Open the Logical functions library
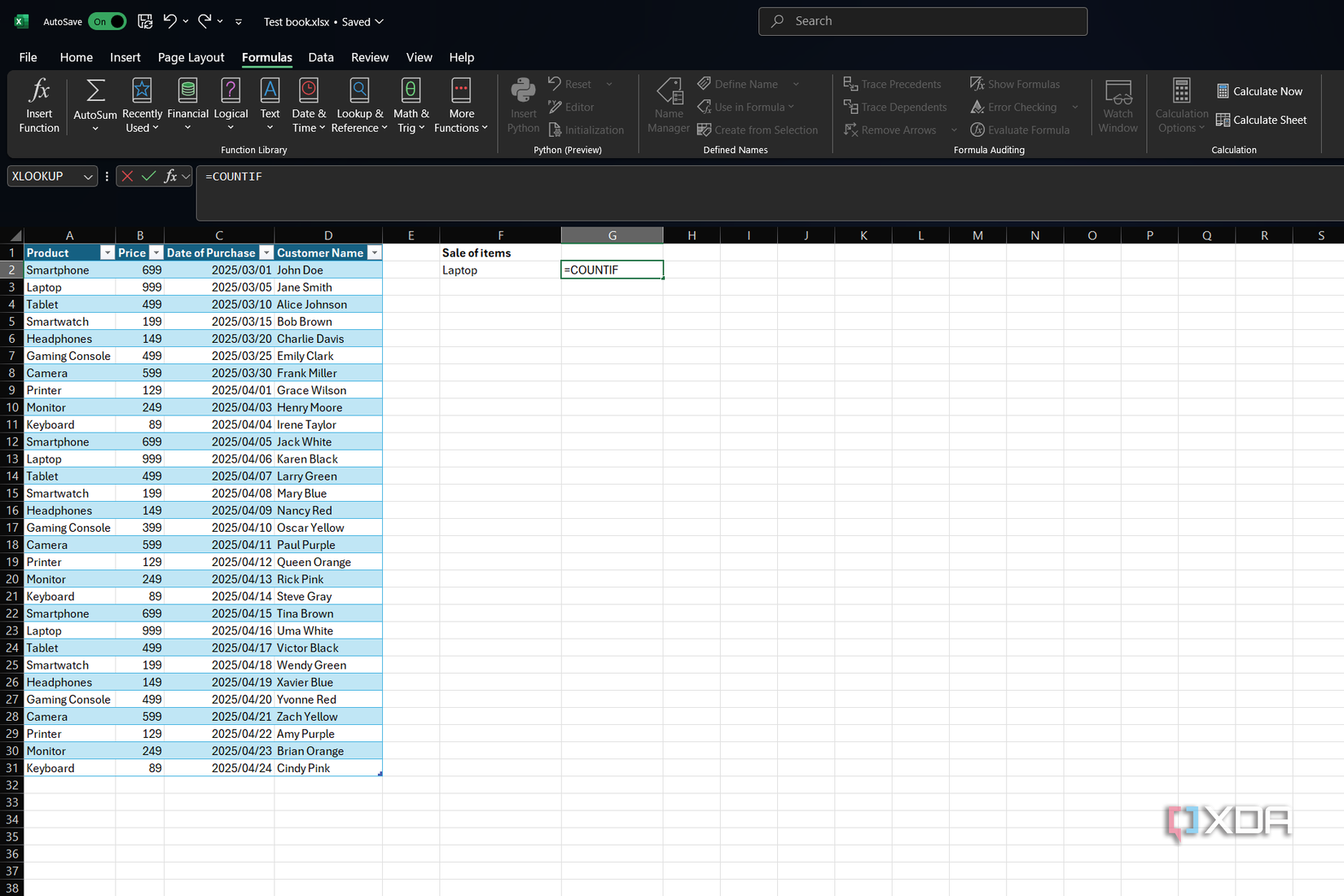1344x896 pixels. click(231, 105)
